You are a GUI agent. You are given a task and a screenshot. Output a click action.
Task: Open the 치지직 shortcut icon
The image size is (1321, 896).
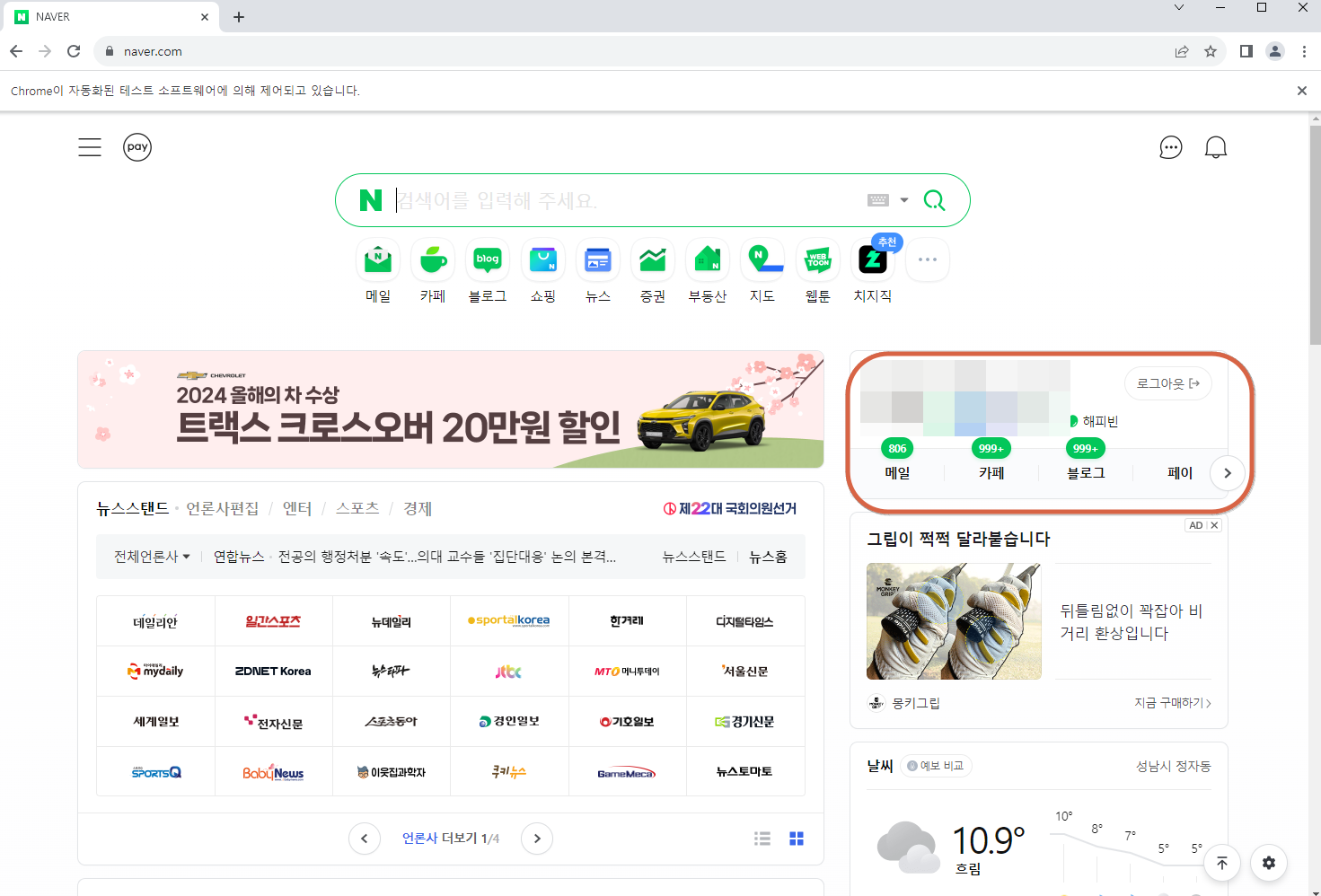click(873, 260)
